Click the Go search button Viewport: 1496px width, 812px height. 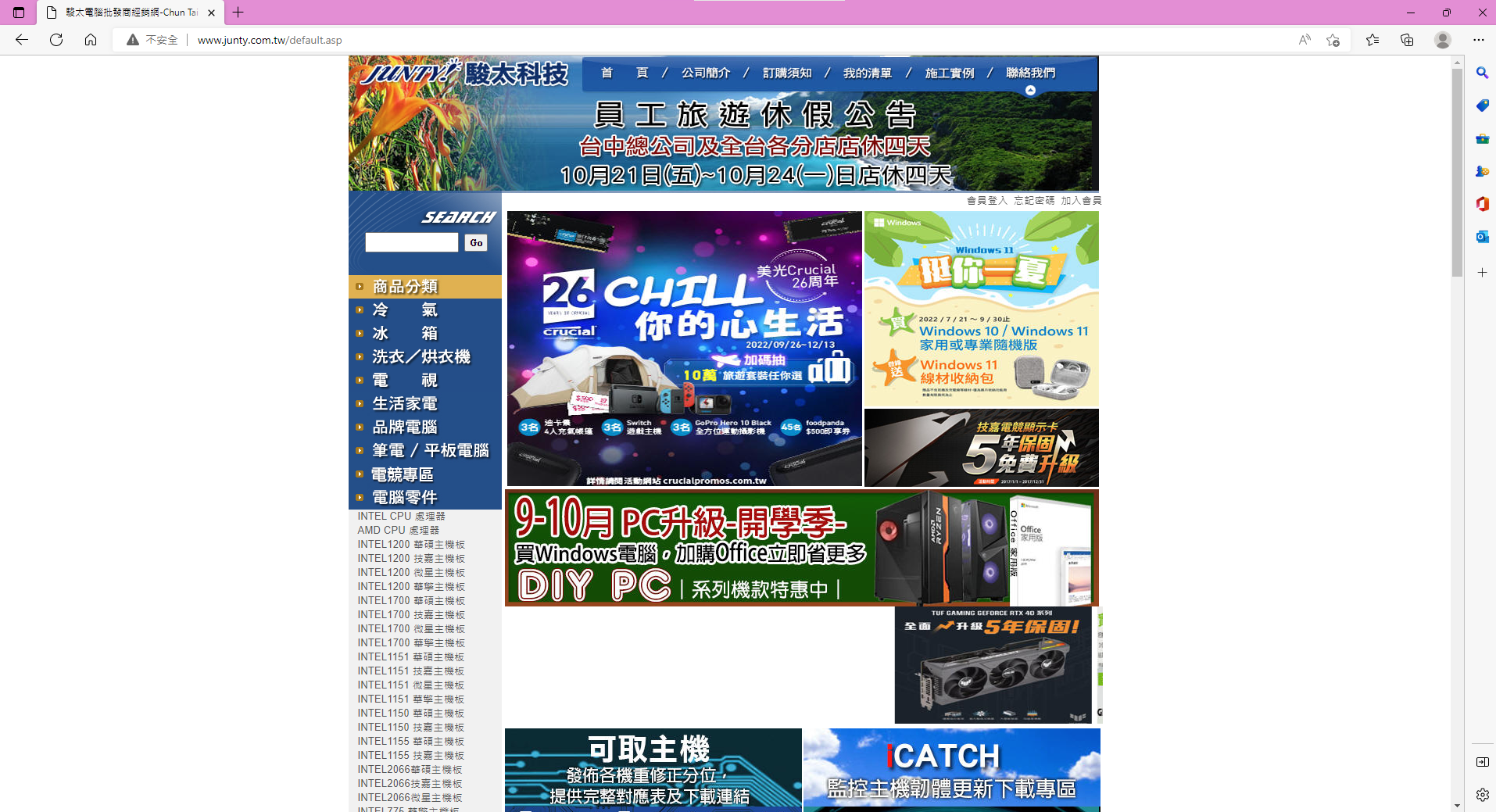(x=476, y=243)
